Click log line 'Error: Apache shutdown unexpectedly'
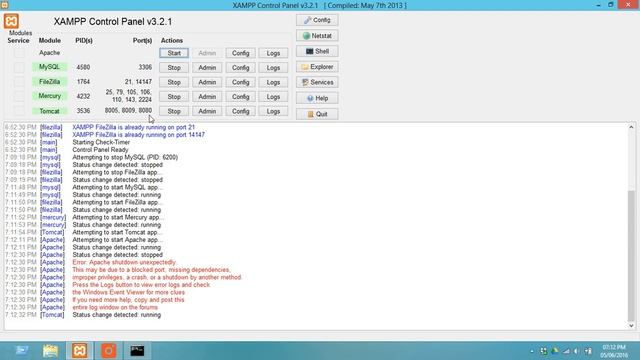 click(124, 262)
